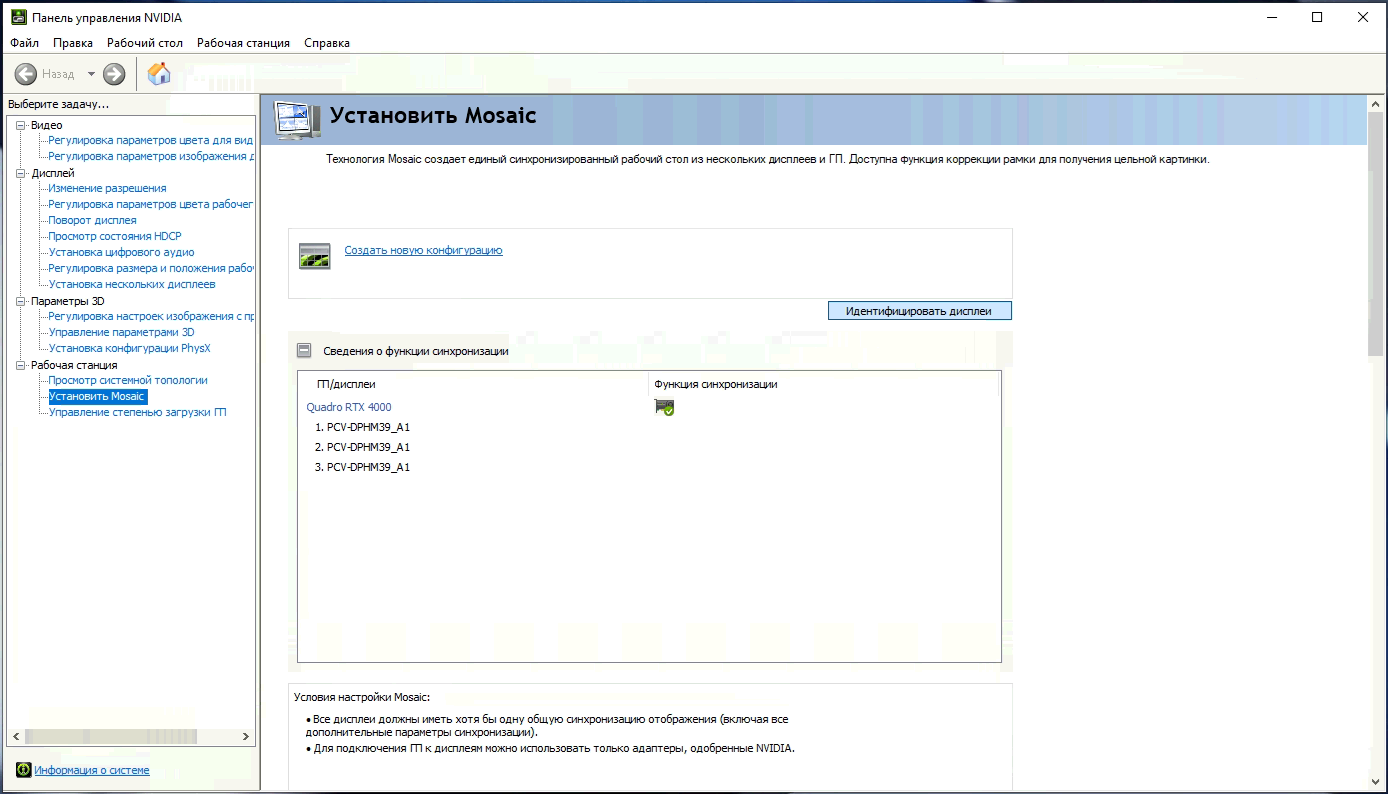
Task: Open Информация о системе link
Action: [x=92, y=770]
